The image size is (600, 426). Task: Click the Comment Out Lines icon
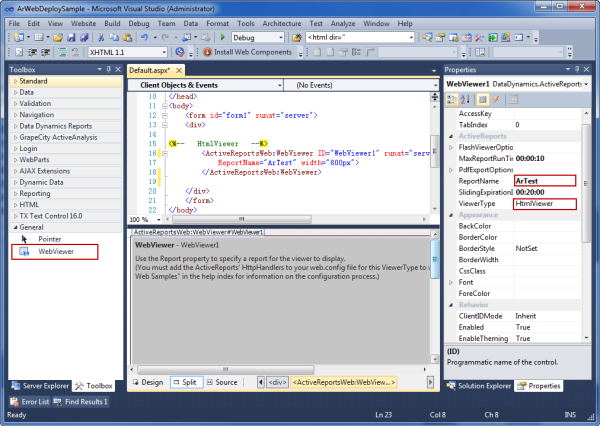[x=62, y=52]
